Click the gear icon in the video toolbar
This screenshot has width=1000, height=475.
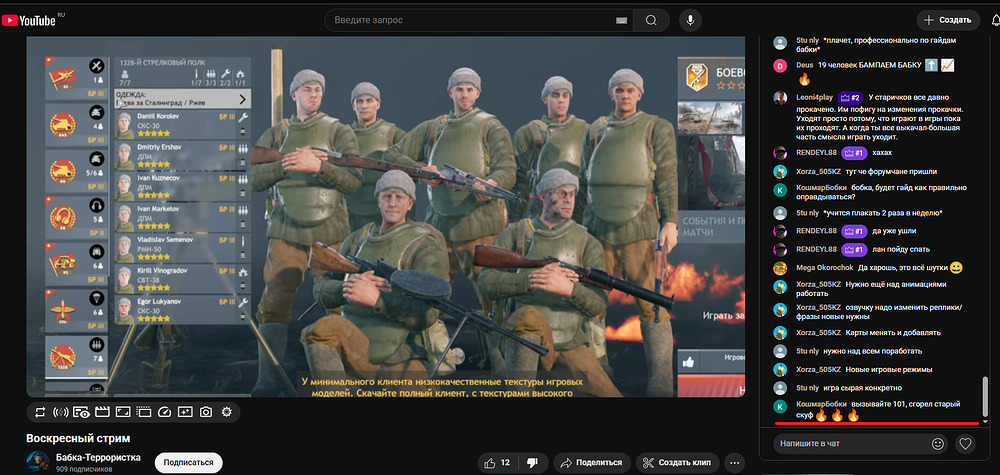point(226,411)
